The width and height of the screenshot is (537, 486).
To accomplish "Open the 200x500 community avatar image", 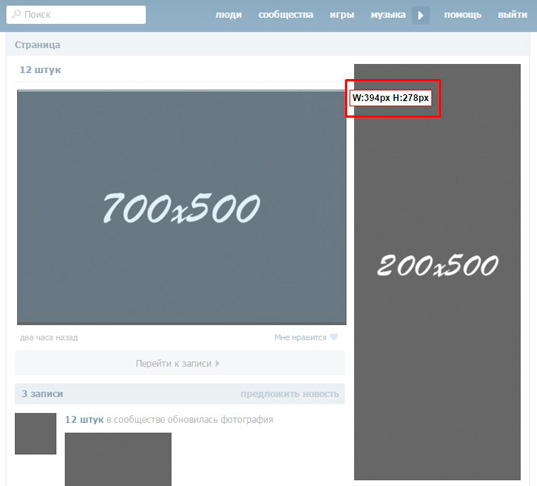I will (x=437, y=272).
